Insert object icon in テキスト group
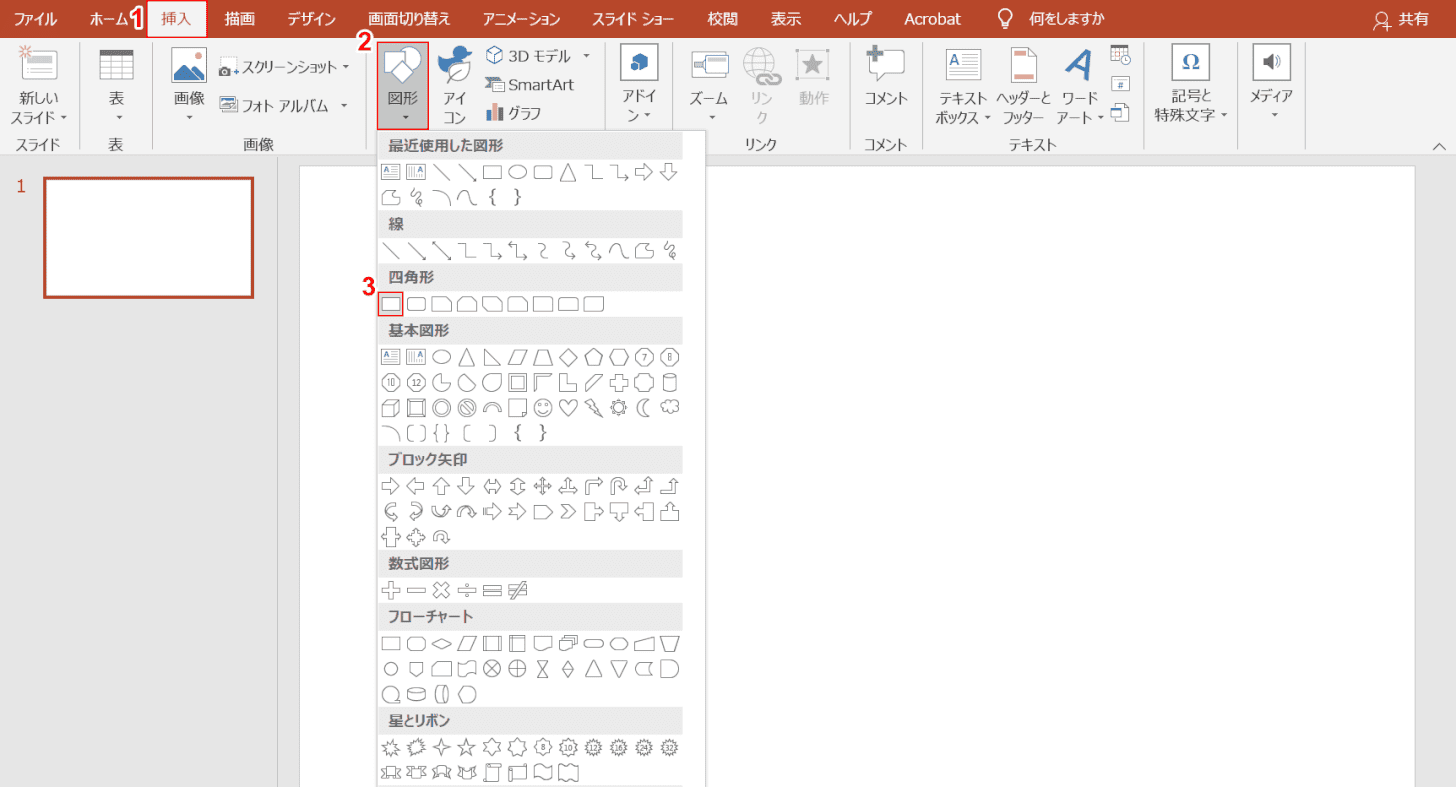This screenshot has width=1456, height=787. point(1120,112)
